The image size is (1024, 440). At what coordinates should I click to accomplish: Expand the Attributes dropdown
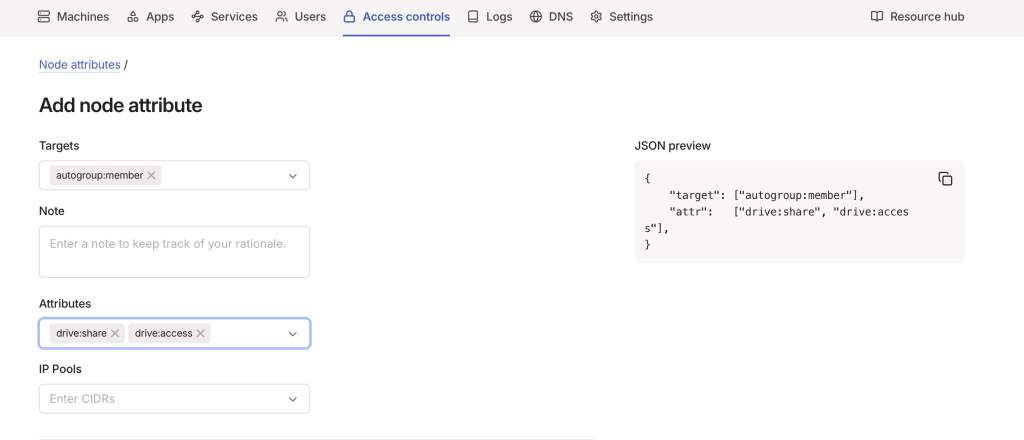coord(293,334)
